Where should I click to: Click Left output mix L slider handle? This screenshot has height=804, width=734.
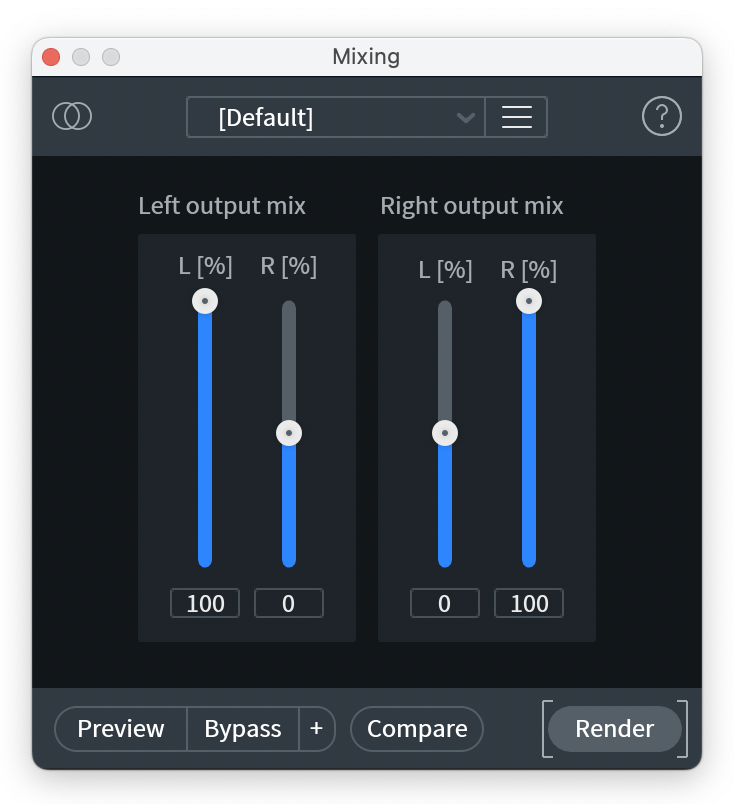pyautogui.click(x=205, y=301)
